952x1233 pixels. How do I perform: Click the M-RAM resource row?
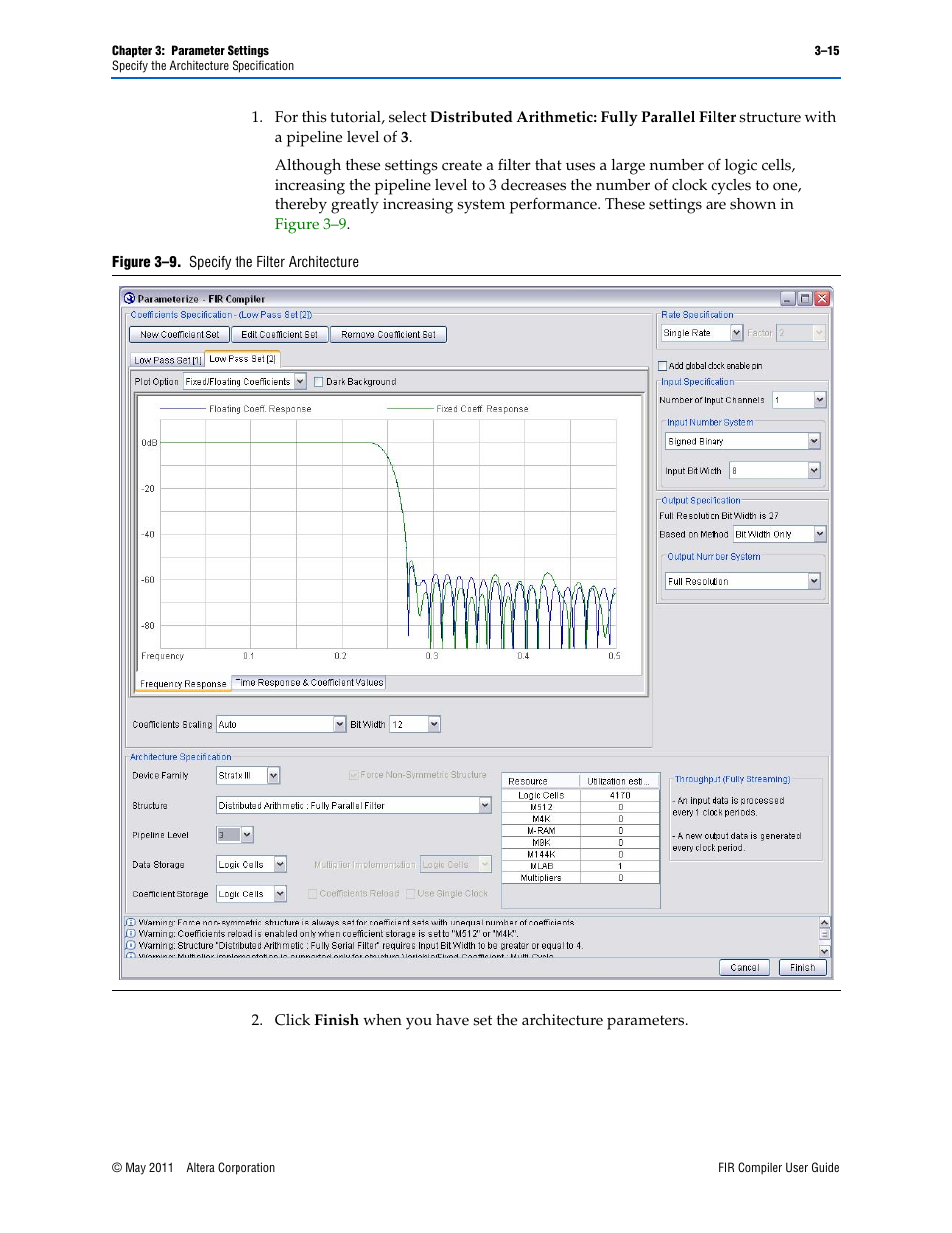point(580,831)
